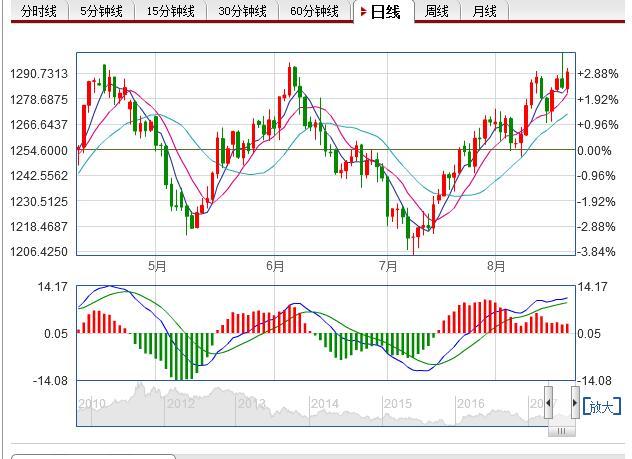This screenshot has width=632, height=459.
Task: Click 2010 on the overview timeline
Action: [x=92, y=404]
